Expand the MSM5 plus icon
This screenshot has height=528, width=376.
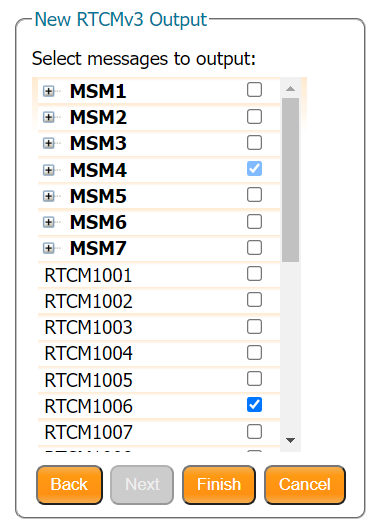pyautogui.click(x=48, y=196)
